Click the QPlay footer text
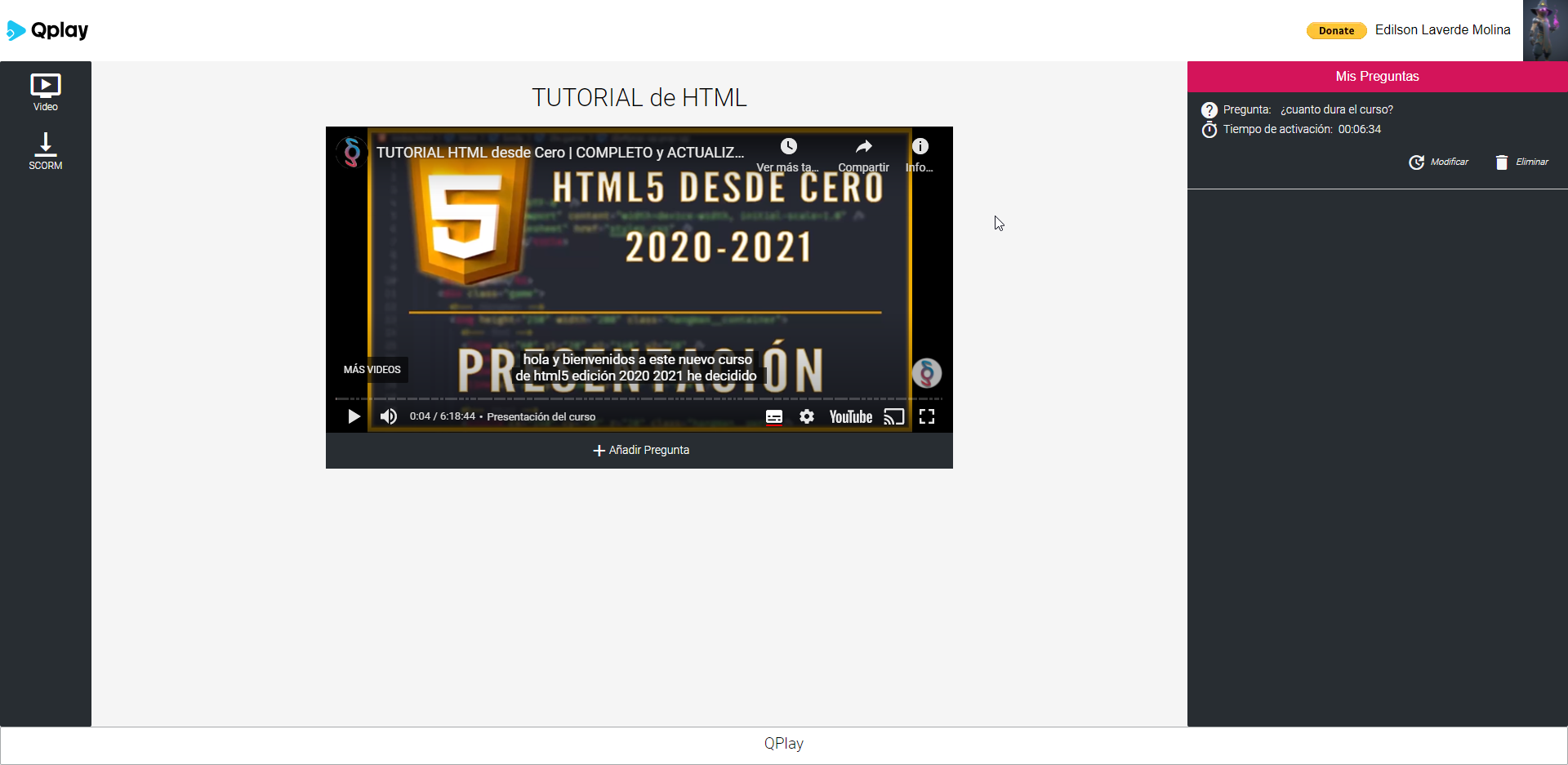Screen dimensions: 1568x765 click(784, 744)
